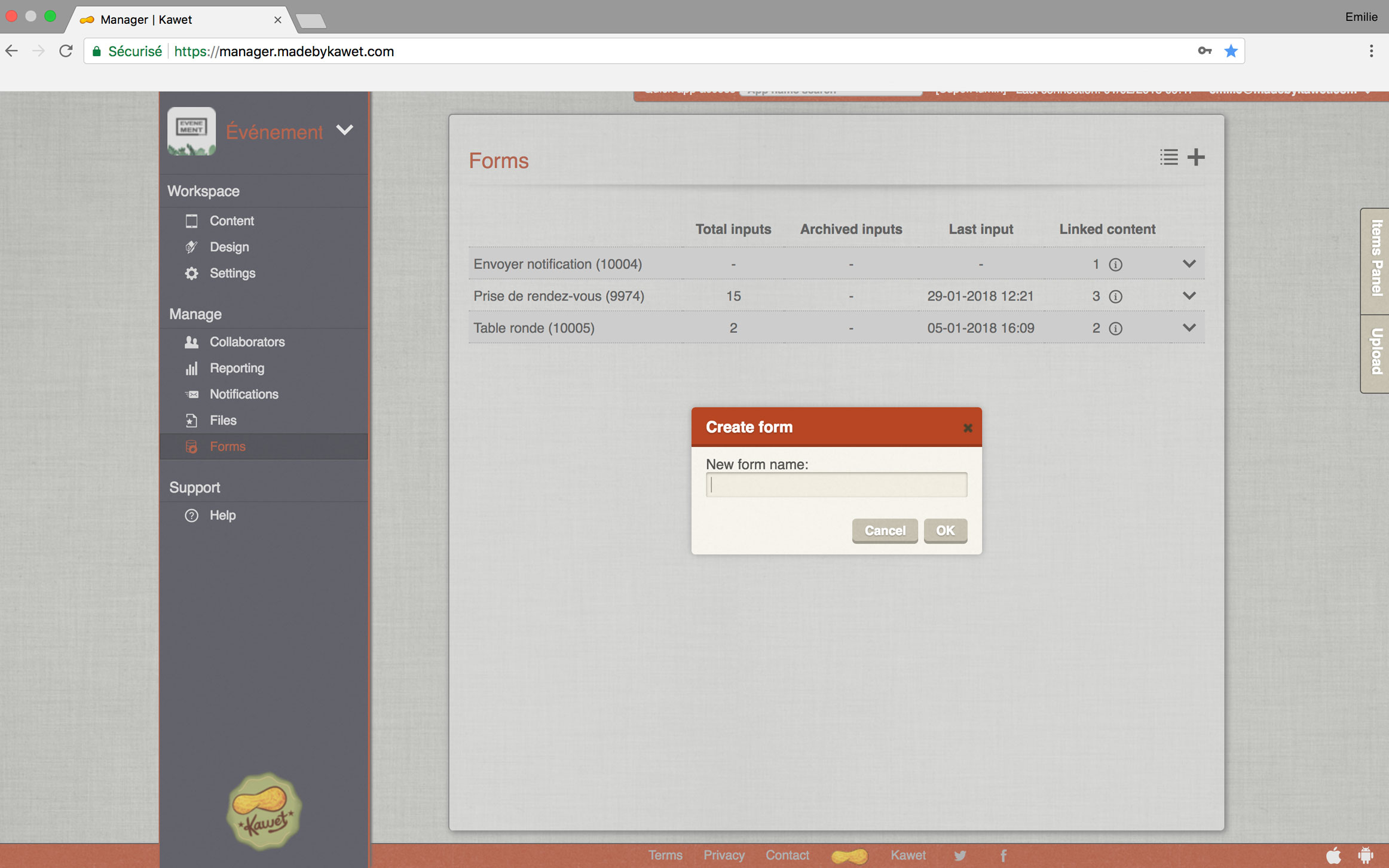
Task: Bookmark page with star icon
Action: click(x=1231, y=51)
